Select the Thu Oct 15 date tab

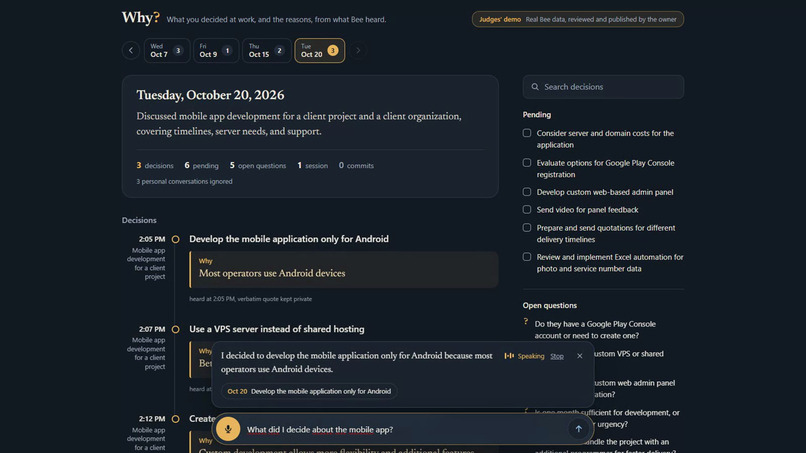(267, 50)
